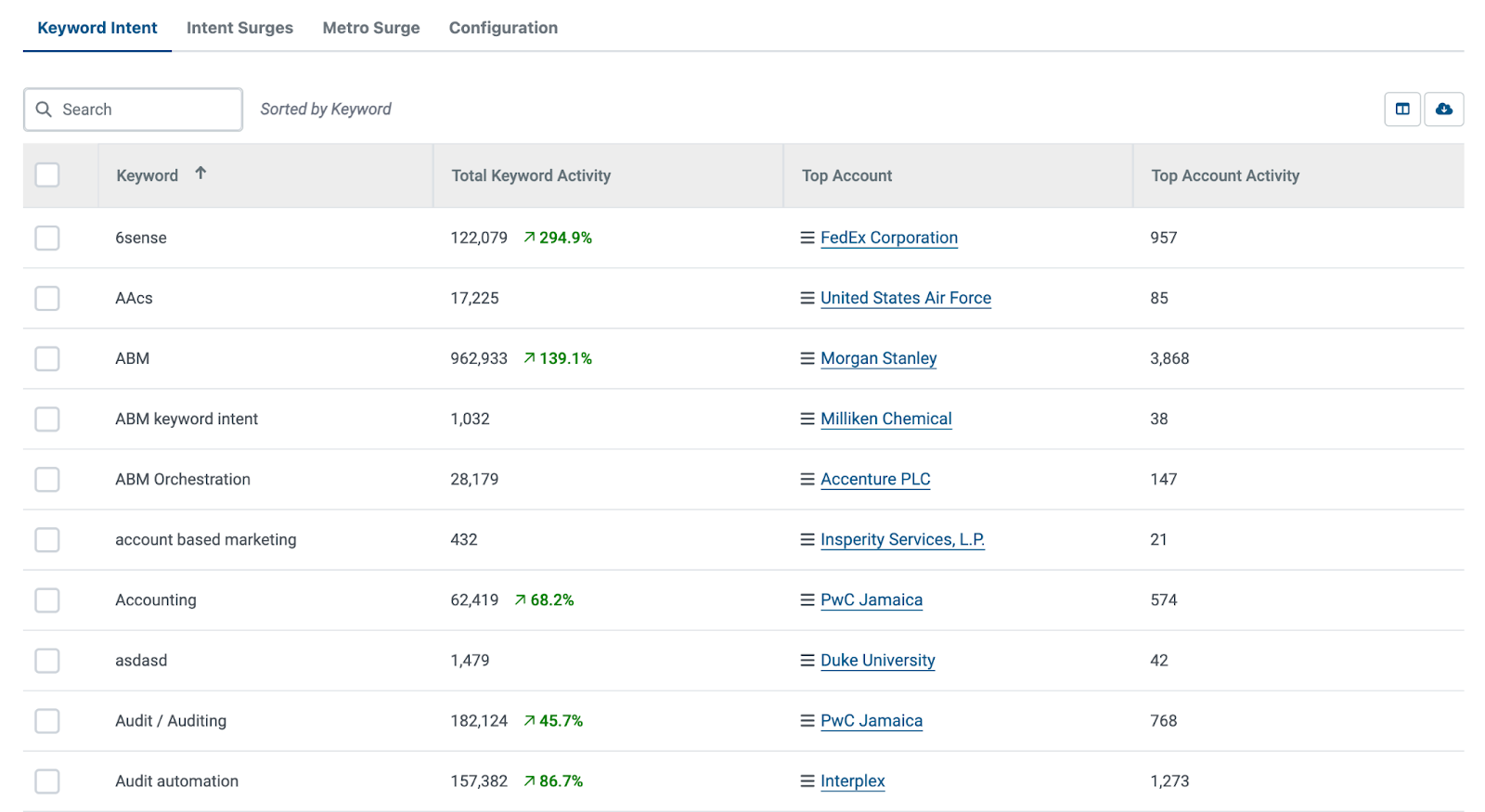Open the Metro Surge tab
1485x812 pixels.
371,28
